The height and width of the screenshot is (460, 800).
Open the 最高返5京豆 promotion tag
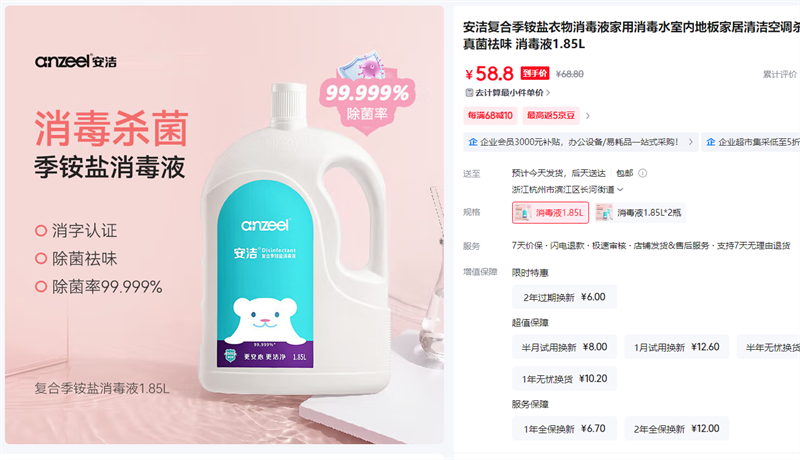click(x=551, y=116)
